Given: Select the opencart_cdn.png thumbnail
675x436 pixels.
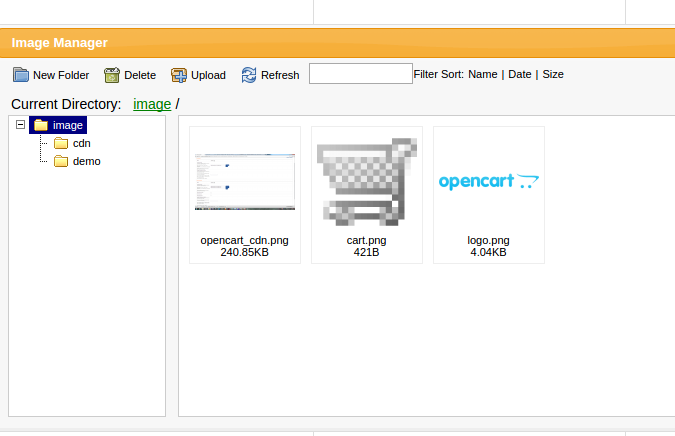Looking at the screenshot, I should 245,182.
